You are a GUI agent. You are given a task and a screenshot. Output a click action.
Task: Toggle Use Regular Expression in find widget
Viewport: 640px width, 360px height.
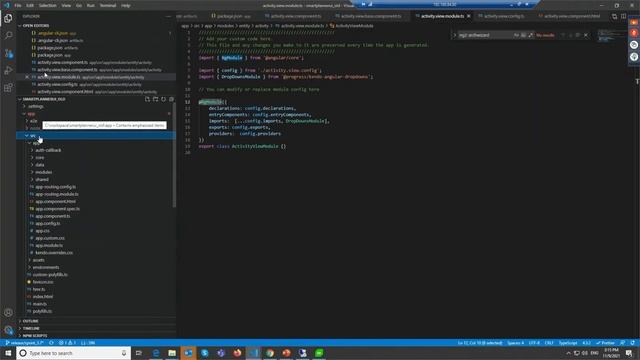tap(531, 35)
